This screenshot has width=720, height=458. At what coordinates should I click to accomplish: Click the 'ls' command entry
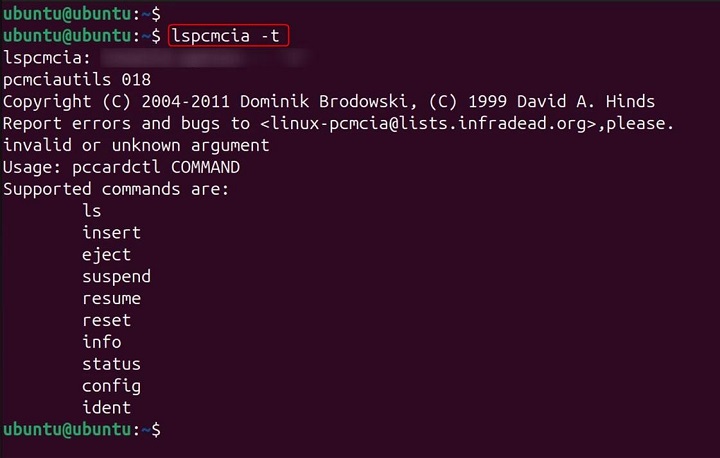[92, 211]
